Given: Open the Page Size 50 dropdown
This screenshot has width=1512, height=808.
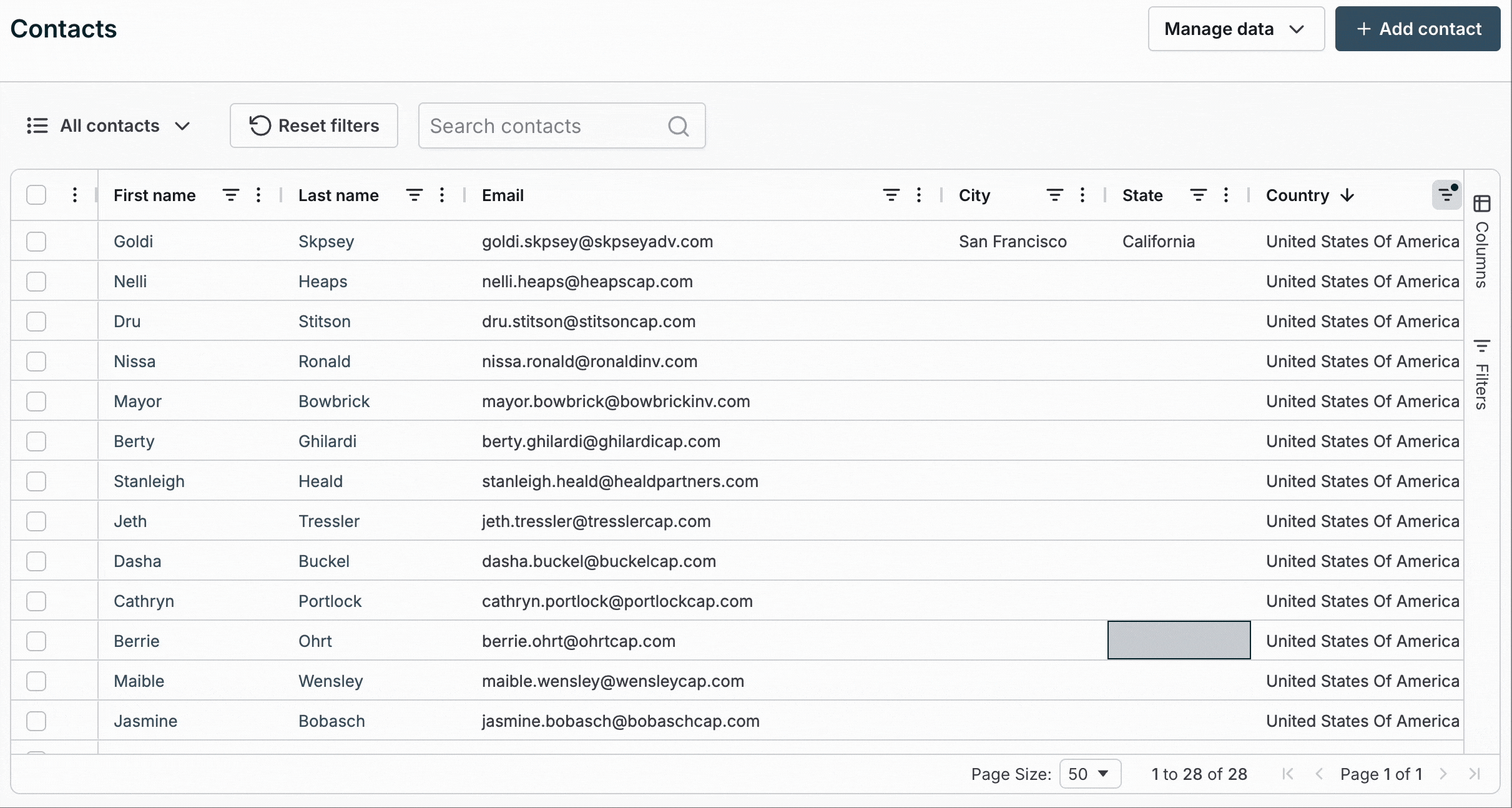Looking at the screenshot, I should [x=1090, y=774].
